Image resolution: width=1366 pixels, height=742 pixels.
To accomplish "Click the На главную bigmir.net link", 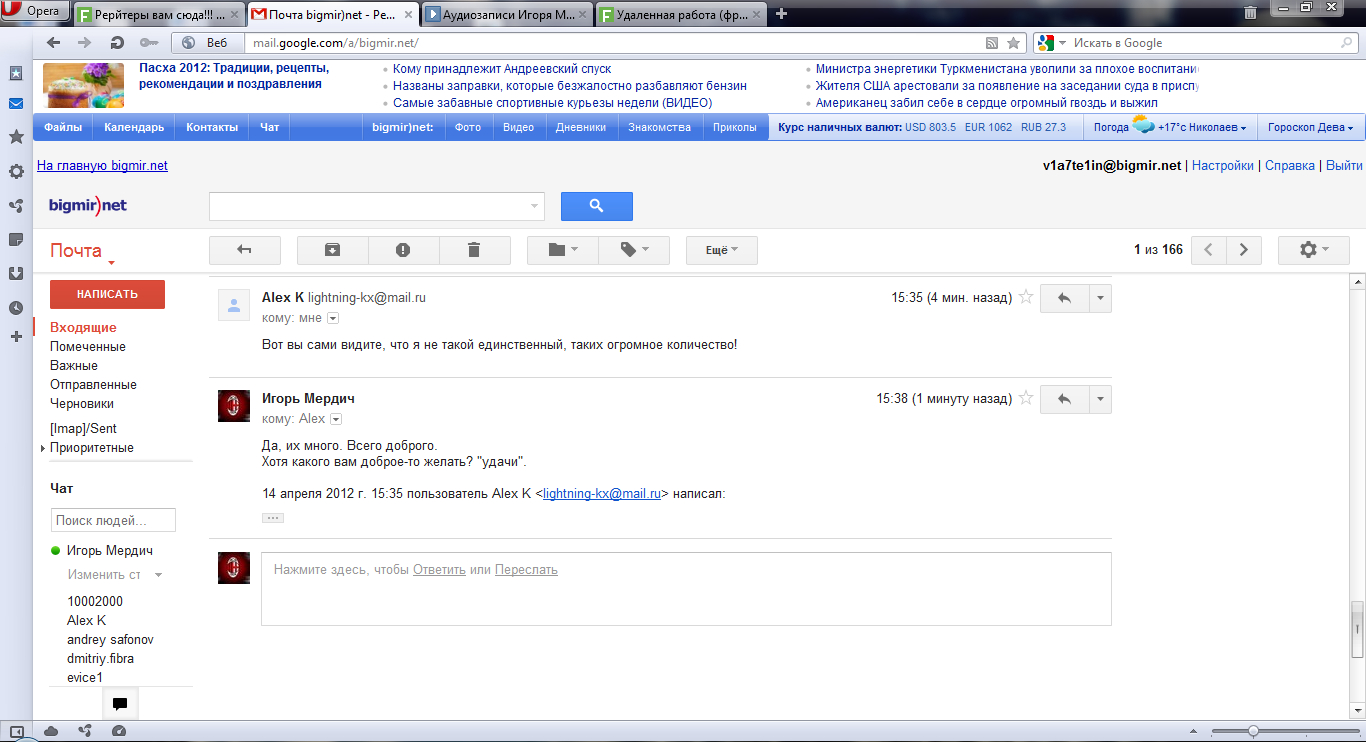I will click(102, 166).
